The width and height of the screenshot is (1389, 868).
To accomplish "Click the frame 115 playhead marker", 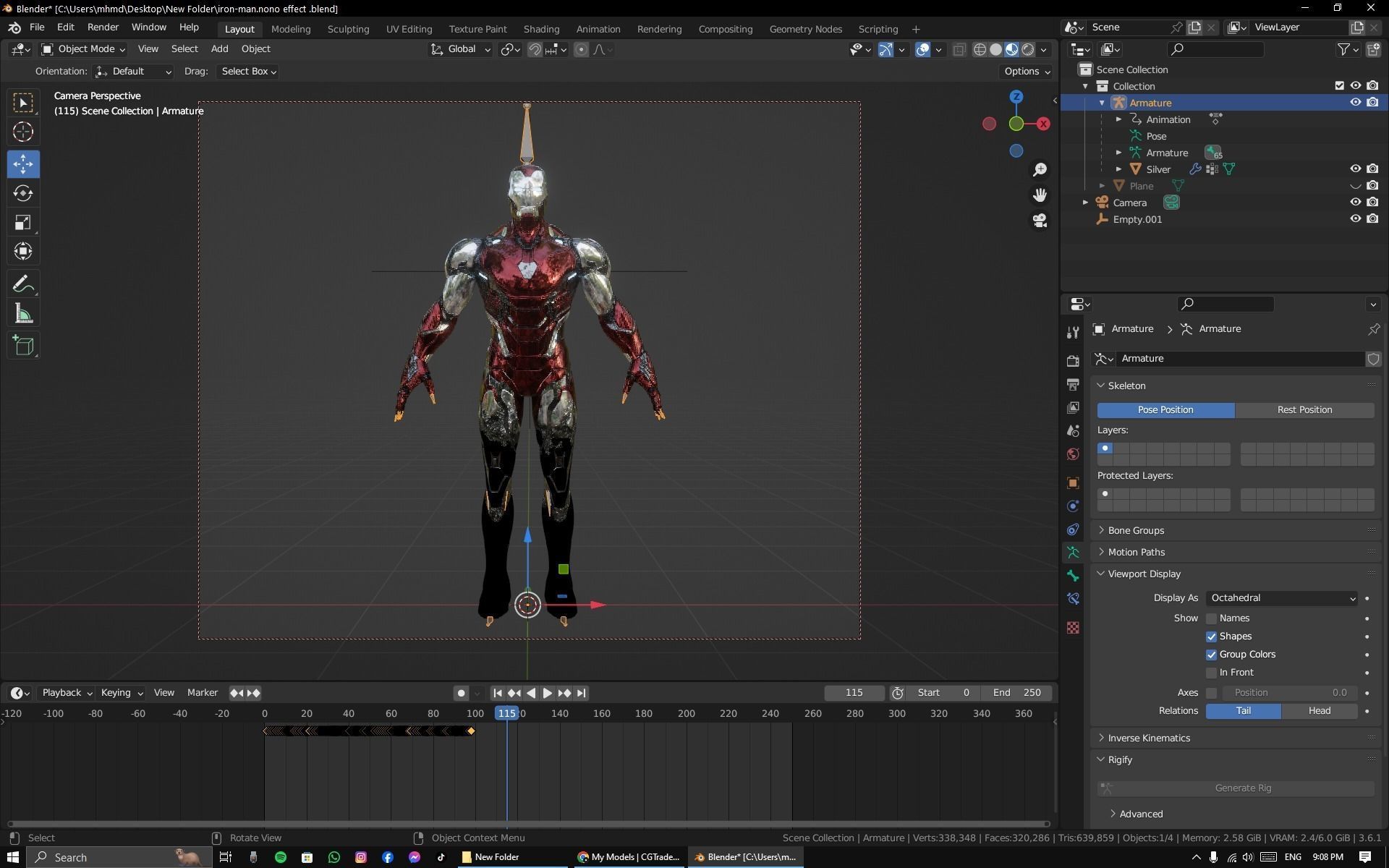I will 506,714.
